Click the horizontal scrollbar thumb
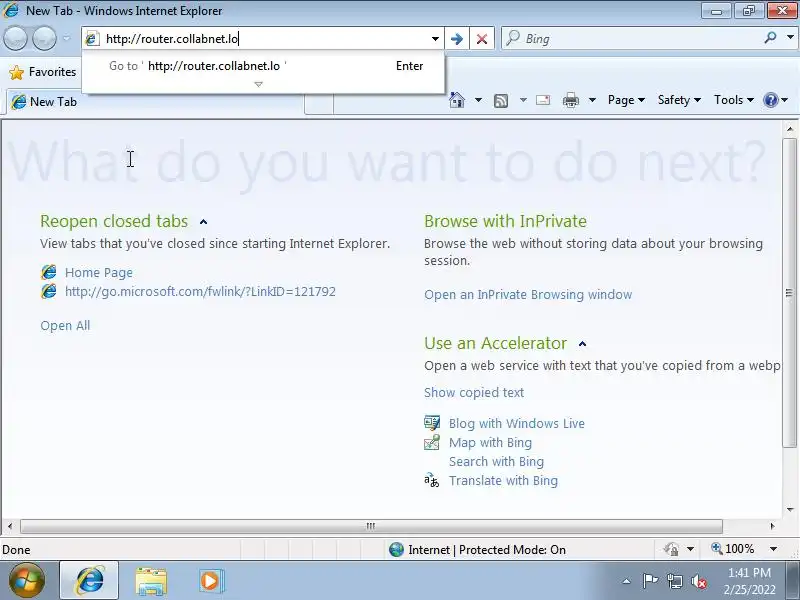This screenshot has width=800, height=600. tap(371, 526)
